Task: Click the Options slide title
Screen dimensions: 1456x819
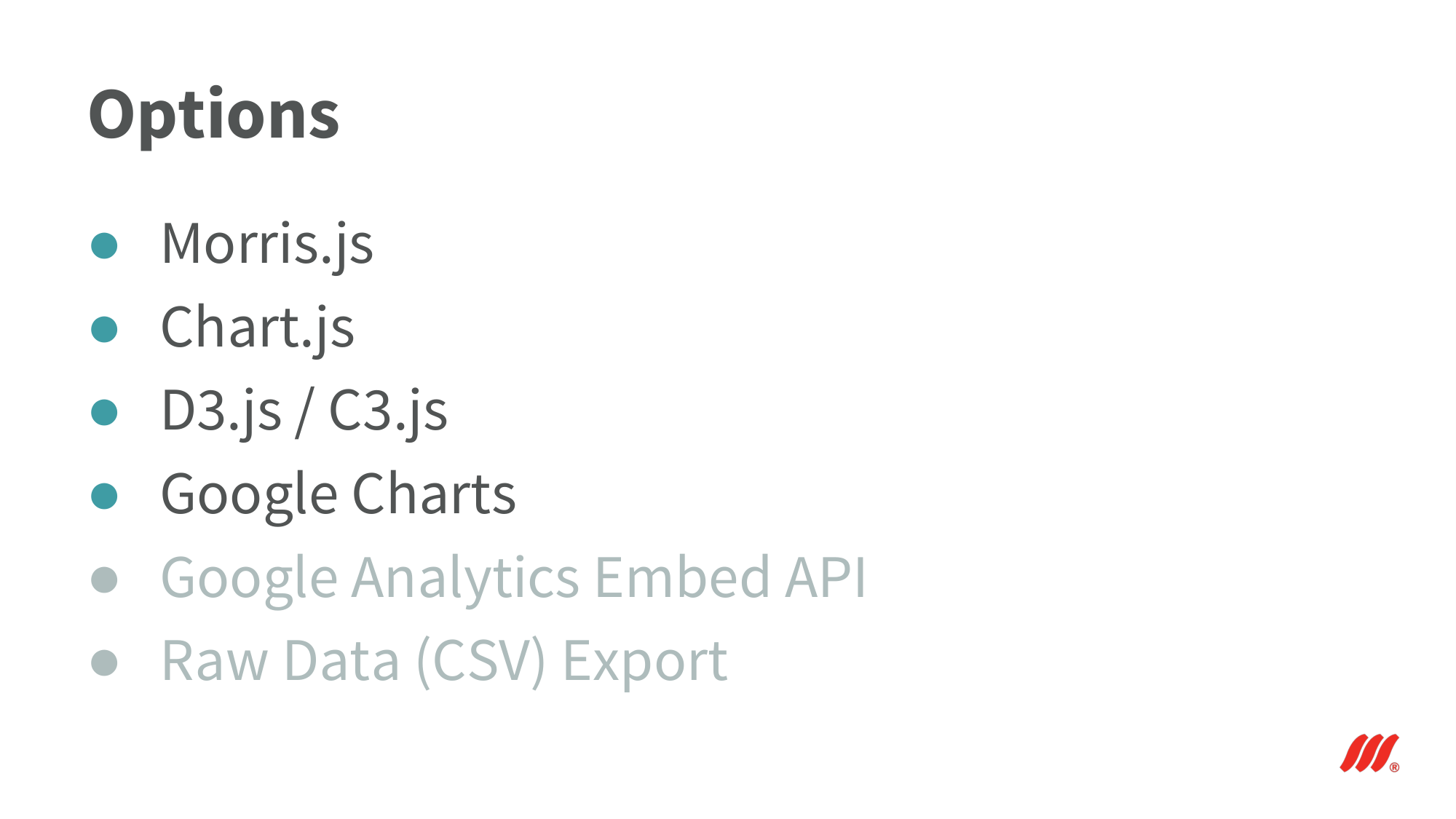Action: click(x=214, y=116)
